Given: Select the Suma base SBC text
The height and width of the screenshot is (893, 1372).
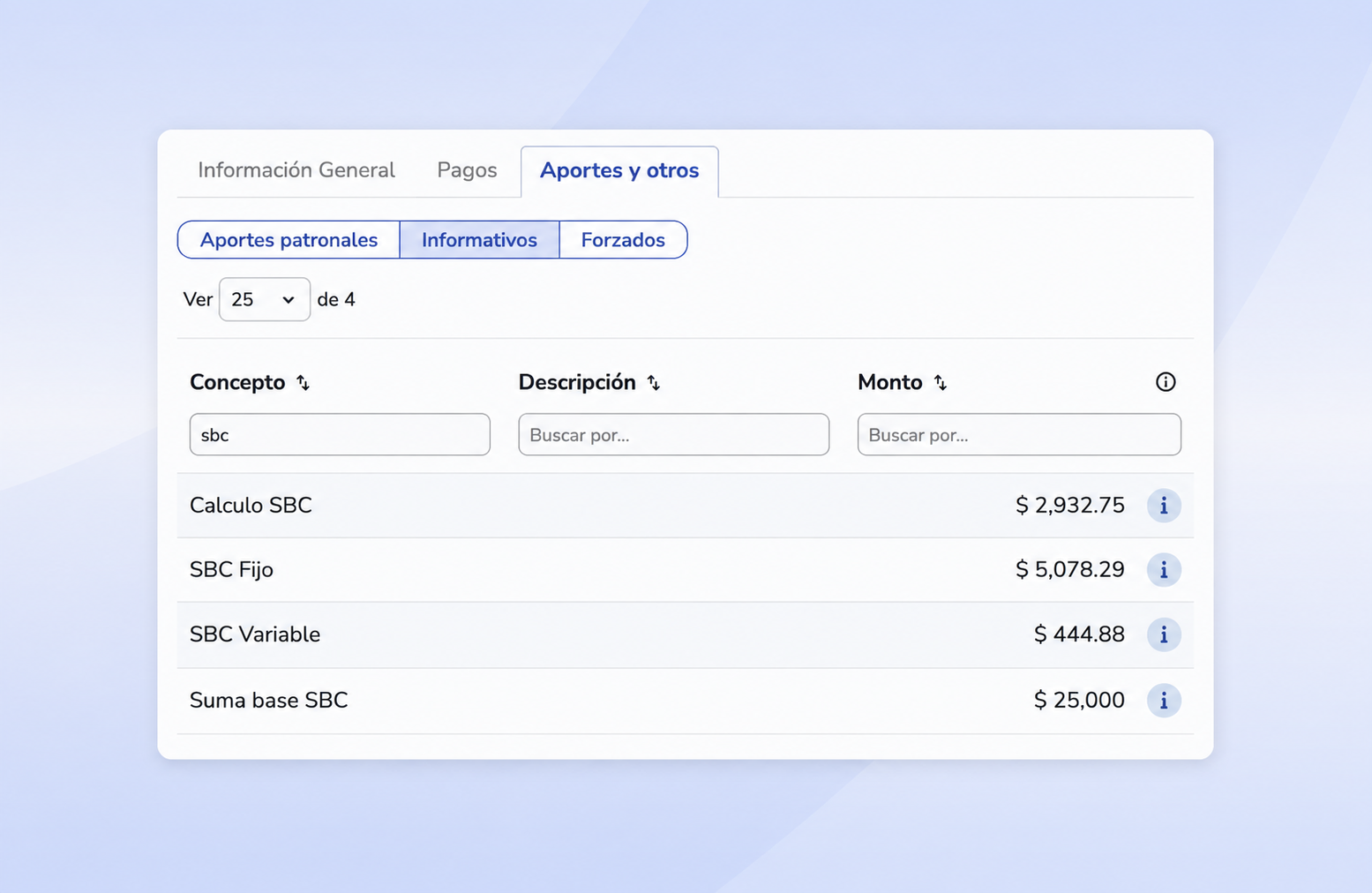Looking at the screenshot, I should 269,701.
